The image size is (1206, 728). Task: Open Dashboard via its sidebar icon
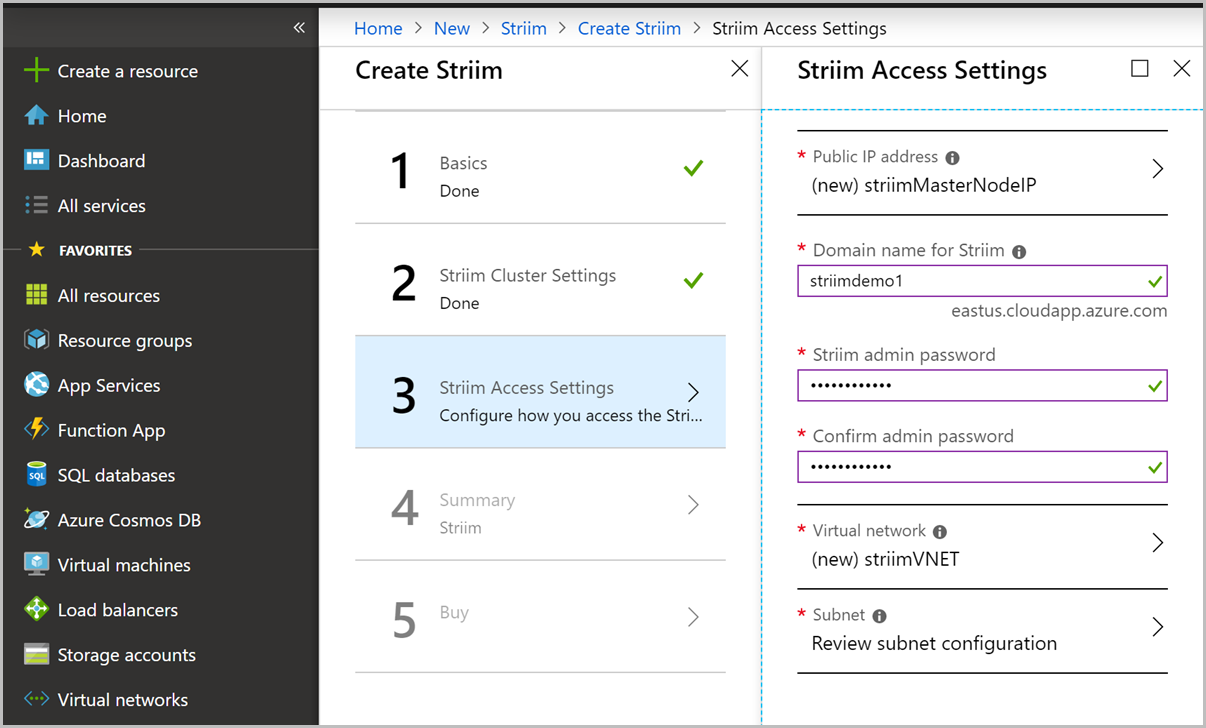[36, 160]
